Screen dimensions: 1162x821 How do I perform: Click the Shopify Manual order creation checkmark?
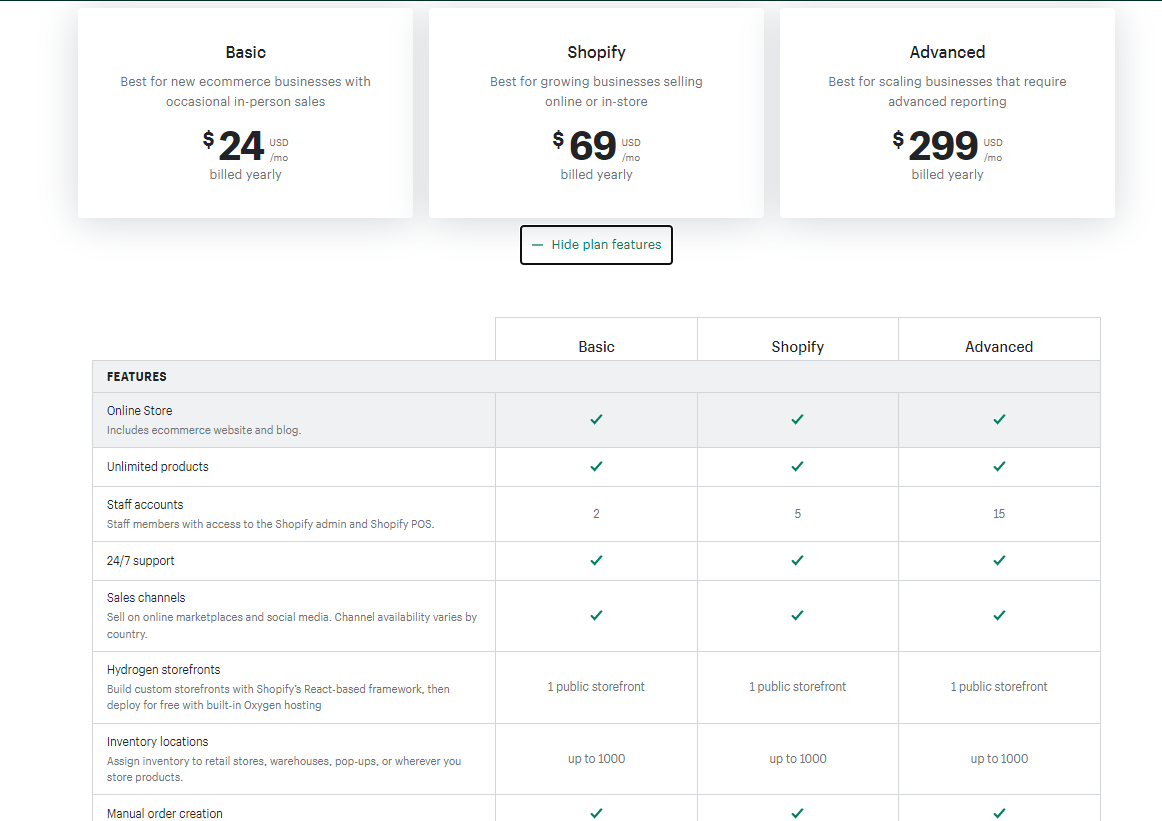797,812
